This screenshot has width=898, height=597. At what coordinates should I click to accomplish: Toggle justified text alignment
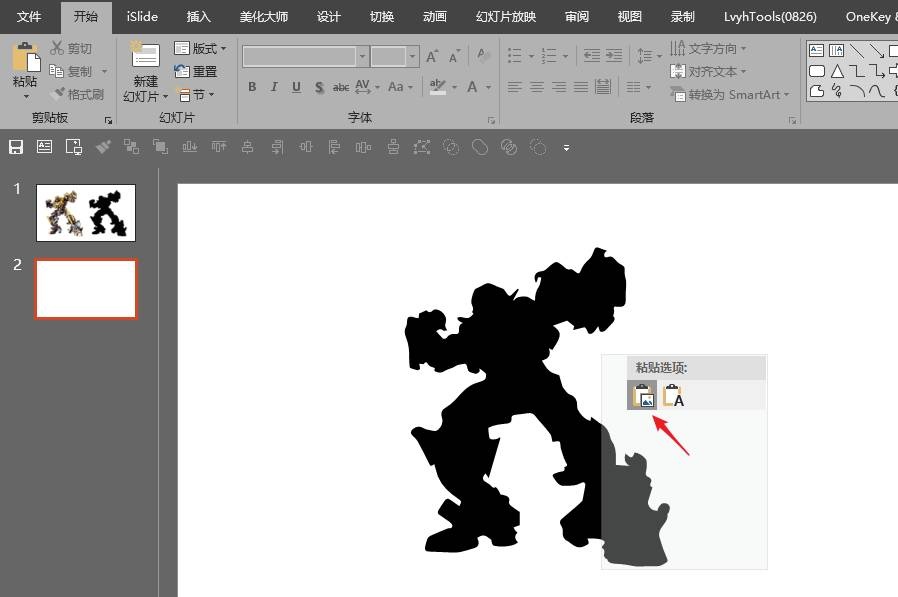click(x=581, y=87)
